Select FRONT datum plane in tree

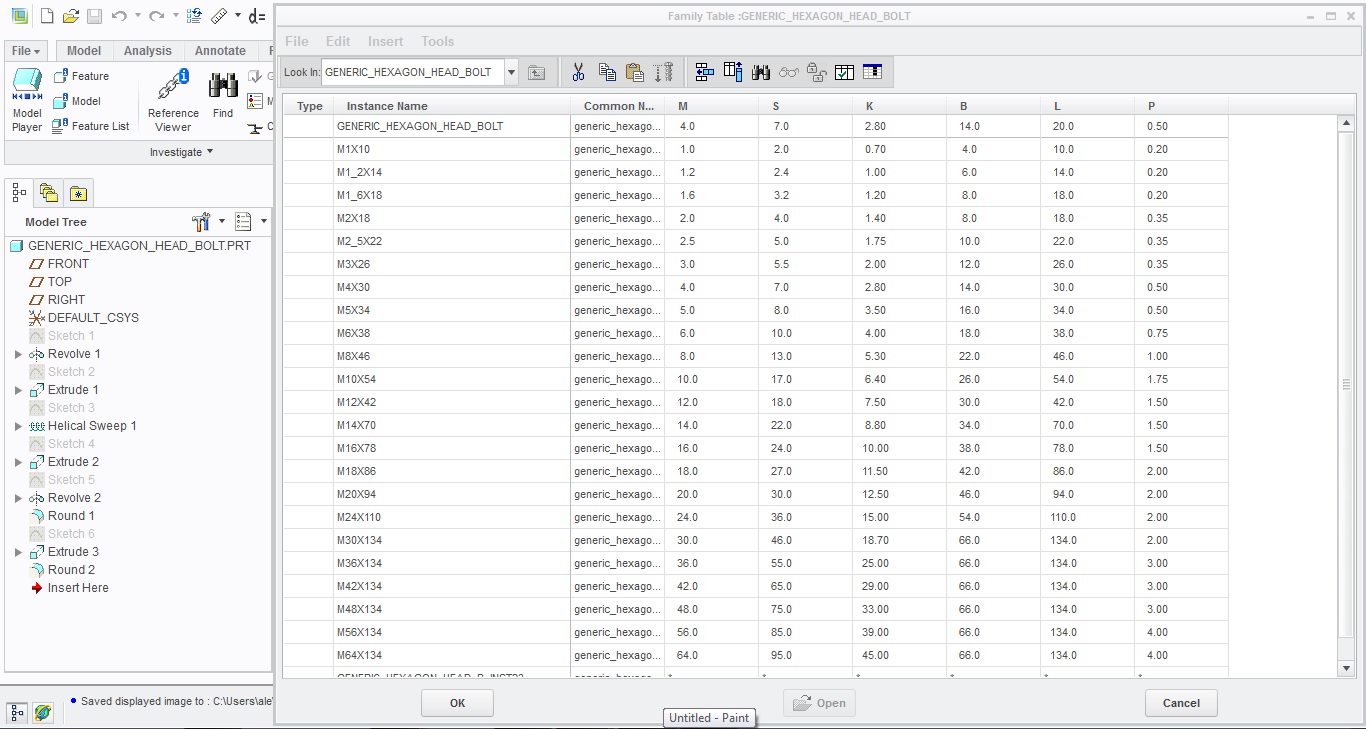[x=59, y=264]
